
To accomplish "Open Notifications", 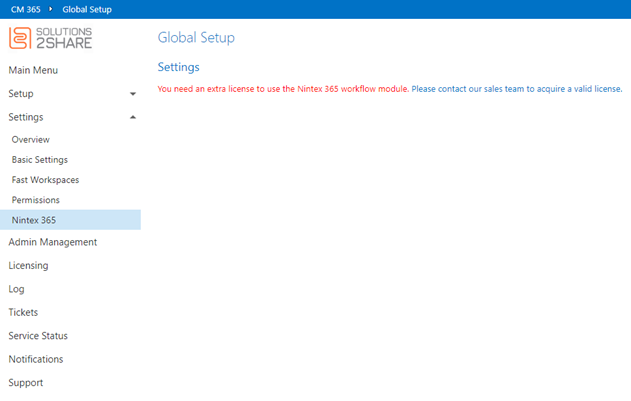I will tap(36, 359).
